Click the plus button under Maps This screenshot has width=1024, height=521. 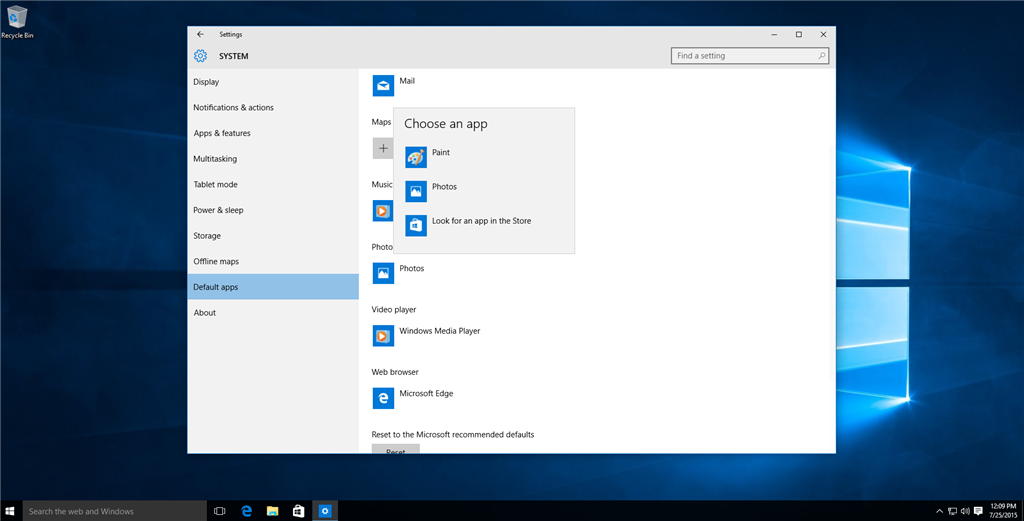tap(383, 148)
